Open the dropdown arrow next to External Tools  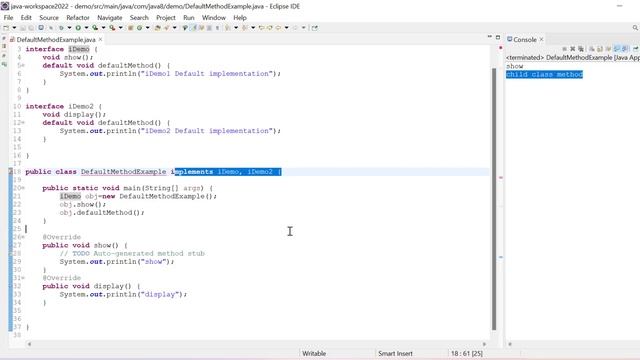pos(120,28)
